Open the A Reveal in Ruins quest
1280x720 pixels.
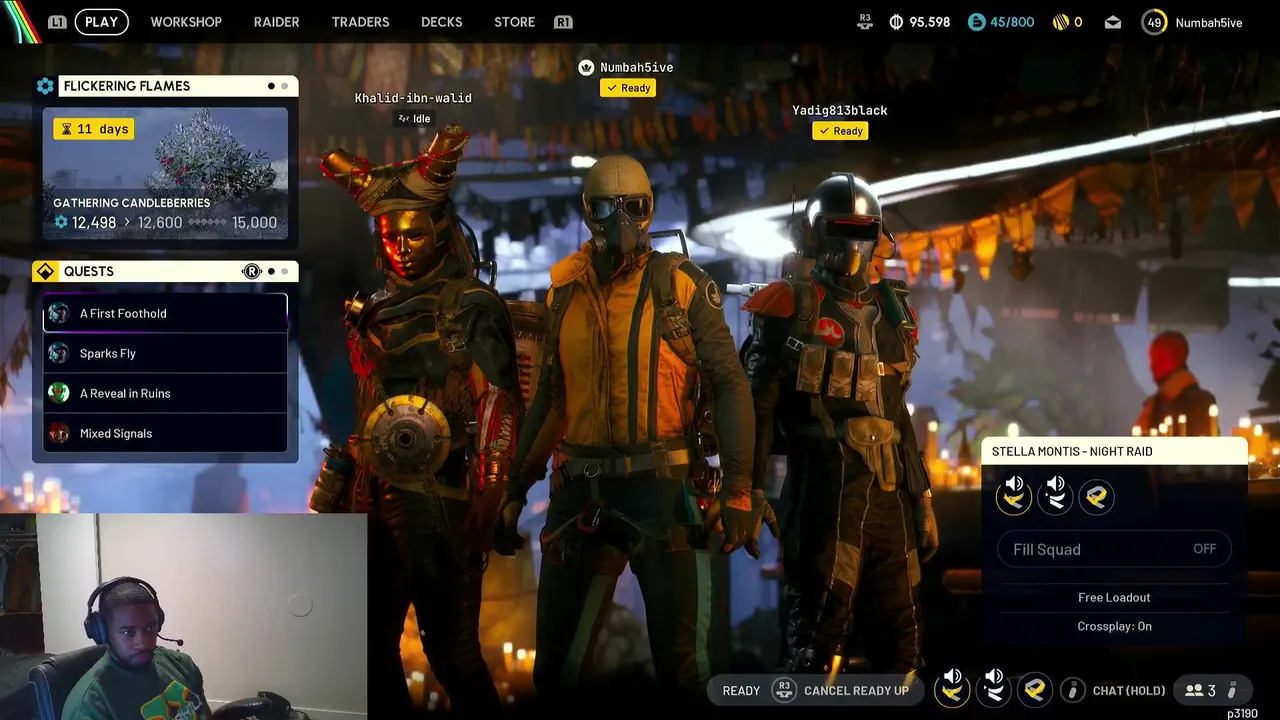[x=165, y=393]
